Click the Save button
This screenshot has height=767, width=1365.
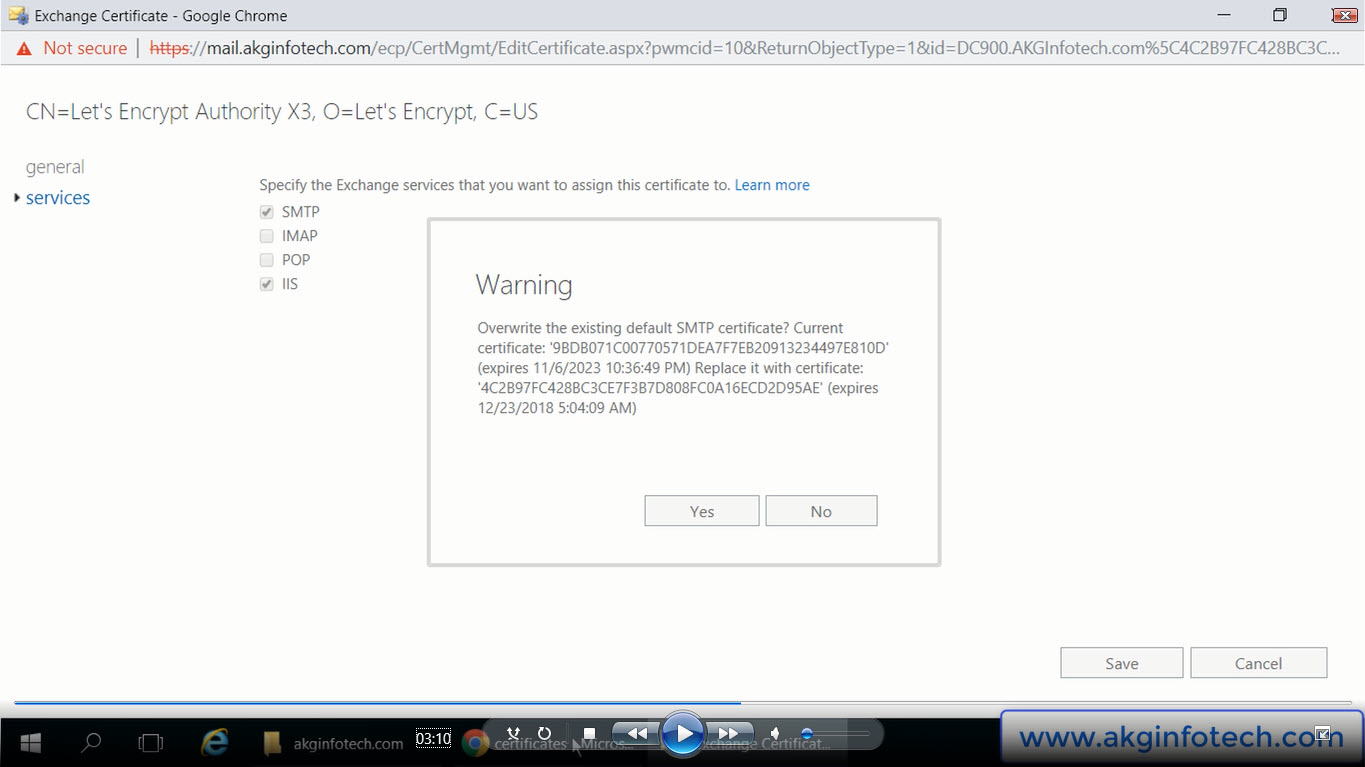[1122, 663]
